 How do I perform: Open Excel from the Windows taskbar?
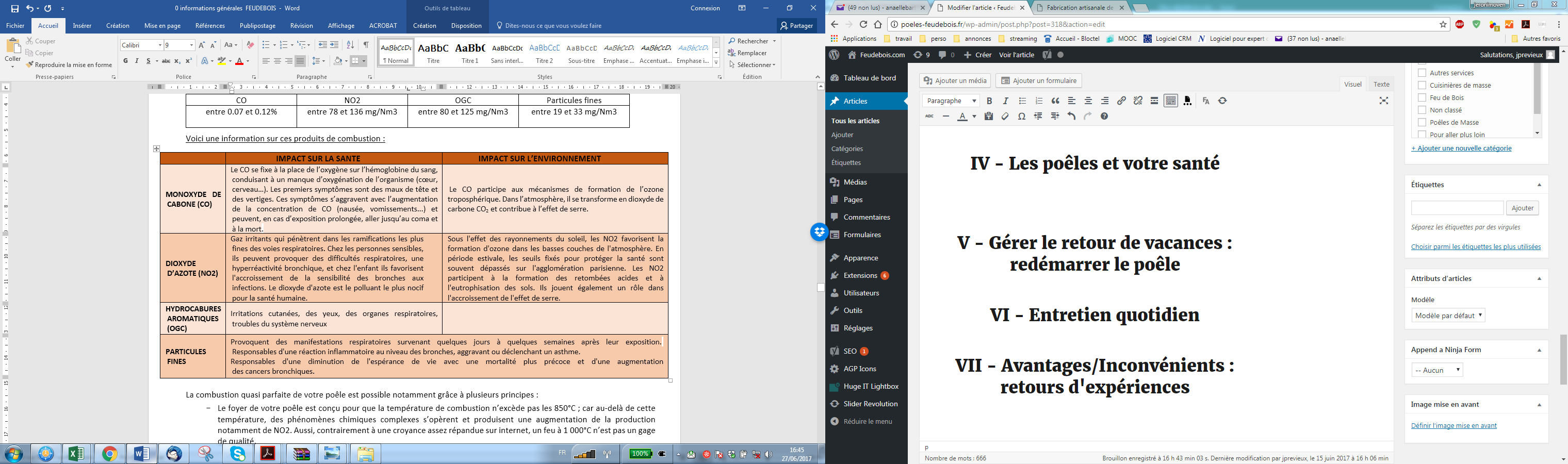(x=77, y=454)
